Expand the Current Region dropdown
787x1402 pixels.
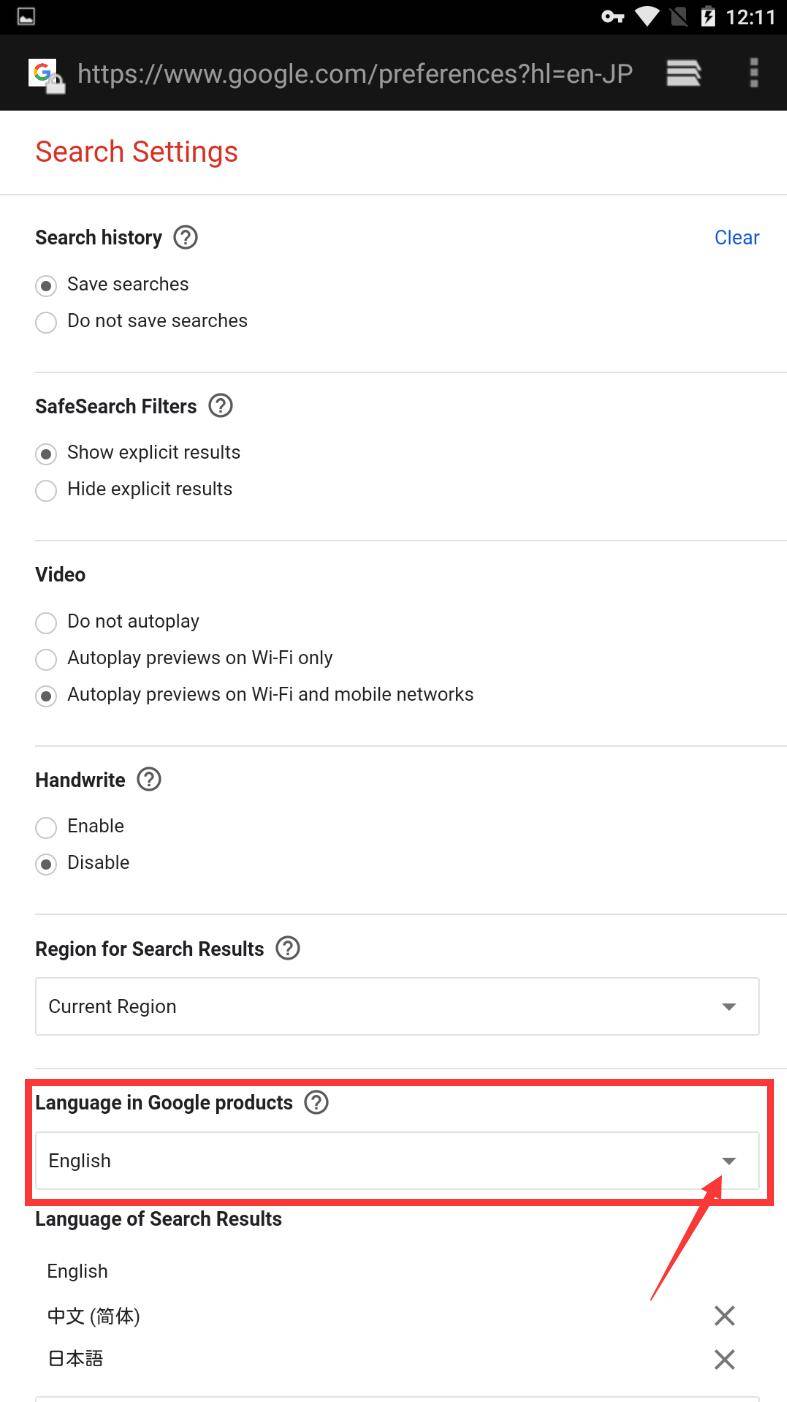tap(397, 1006)
